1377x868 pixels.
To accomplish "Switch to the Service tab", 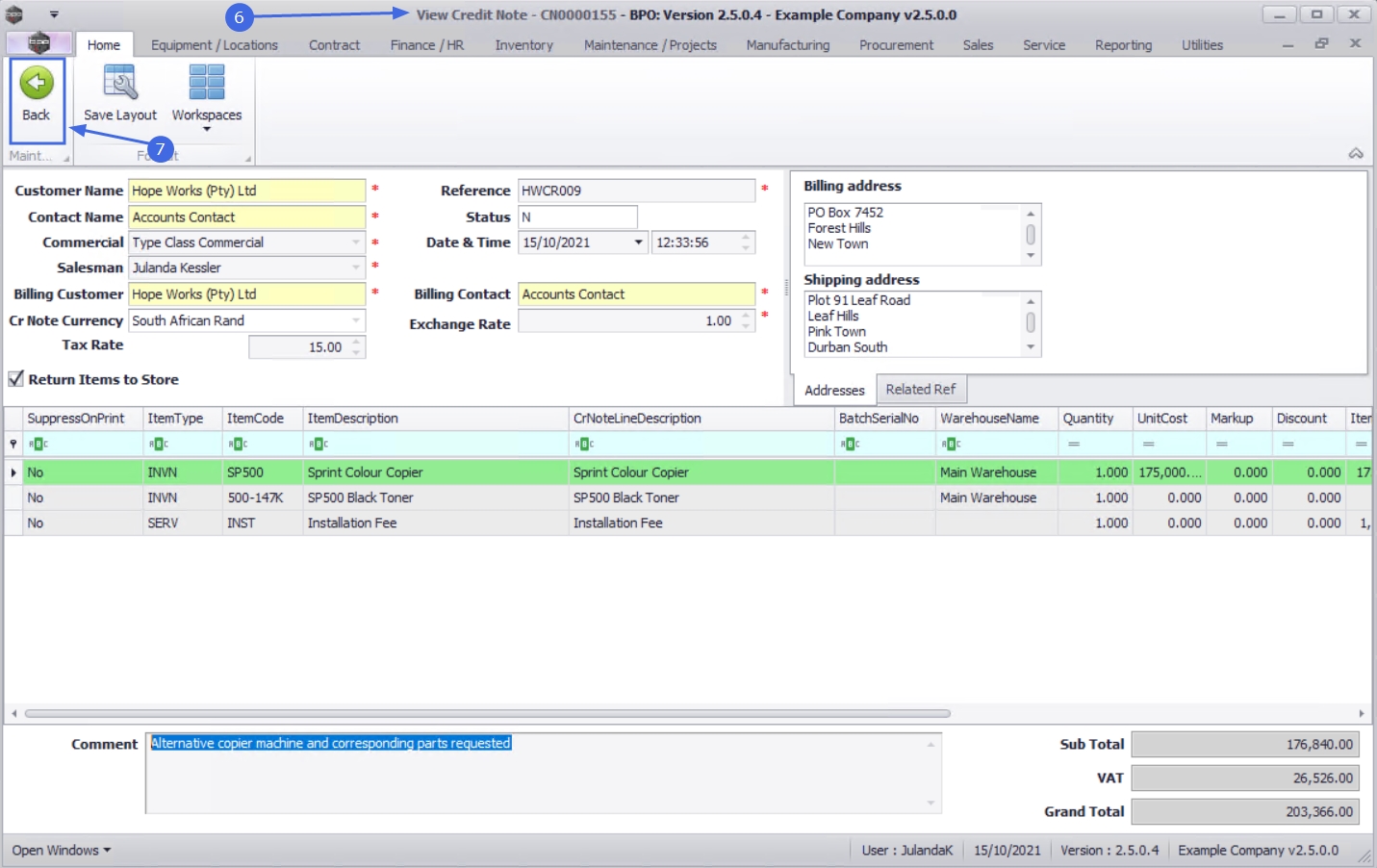I will point(1044,45).
